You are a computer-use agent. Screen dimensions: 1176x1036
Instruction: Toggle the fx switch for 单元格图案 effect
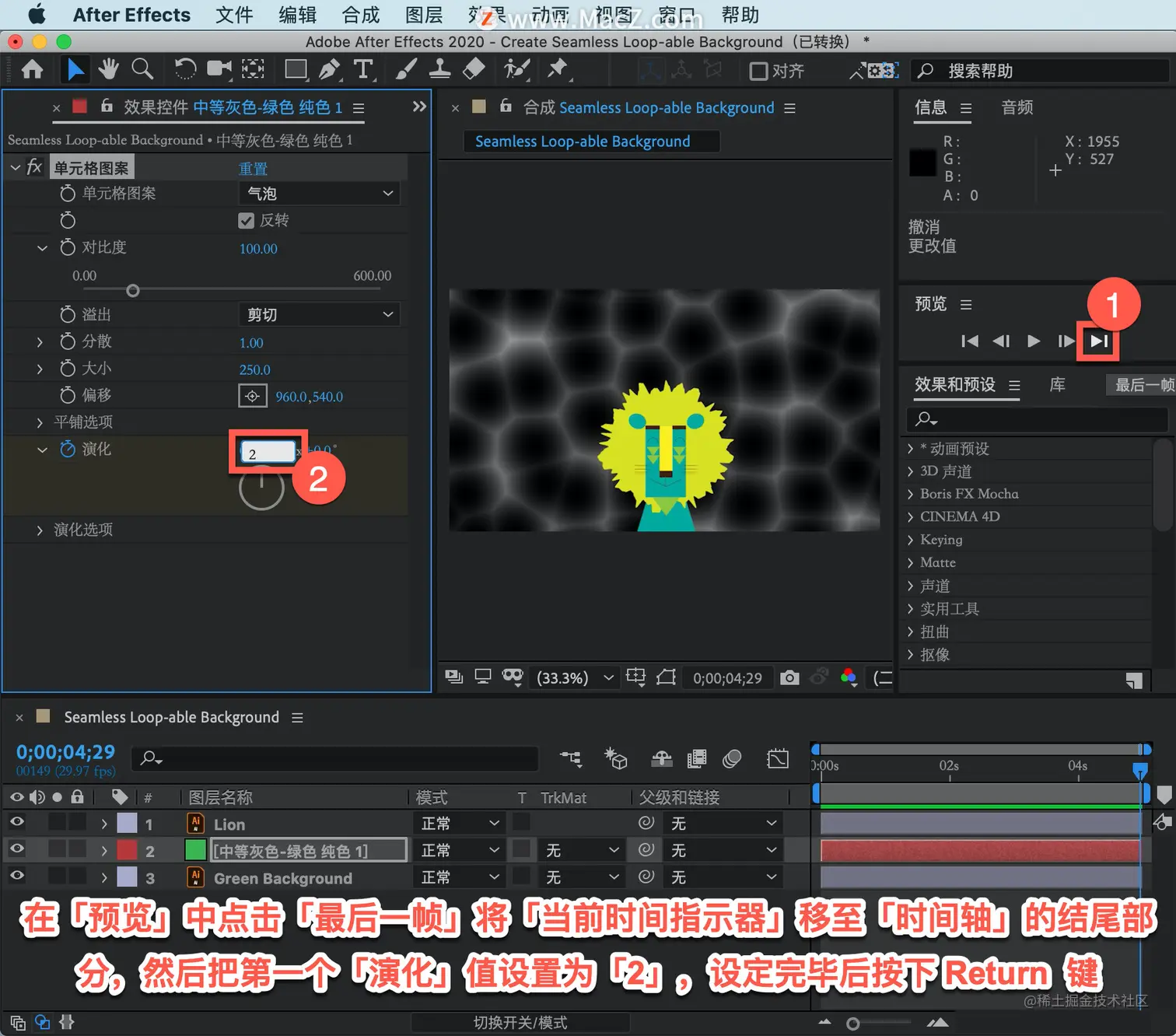tap(34, 167)
